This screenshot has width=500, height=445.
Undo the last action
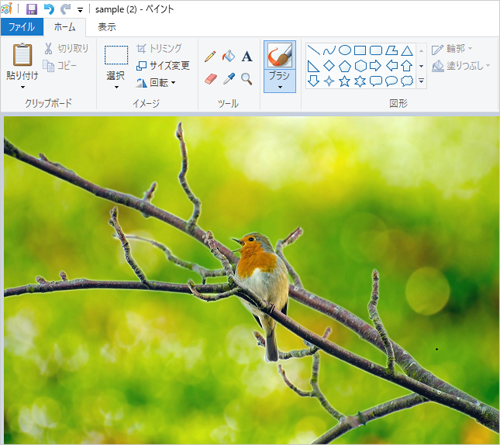point(49,9)
